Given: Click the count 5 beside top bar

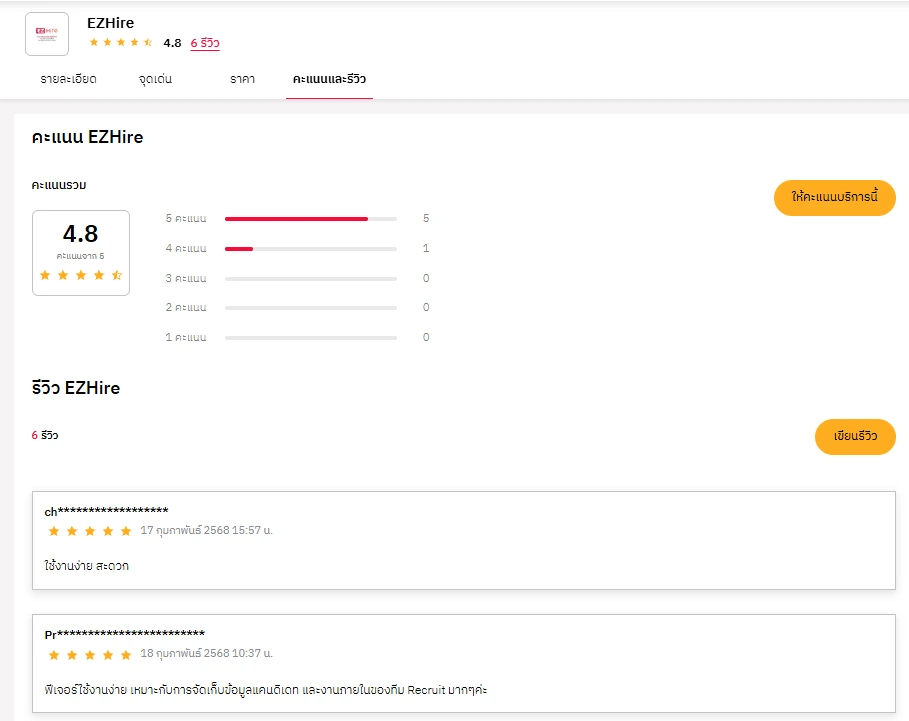Looking at the screenshot, I should click(426, 219).
